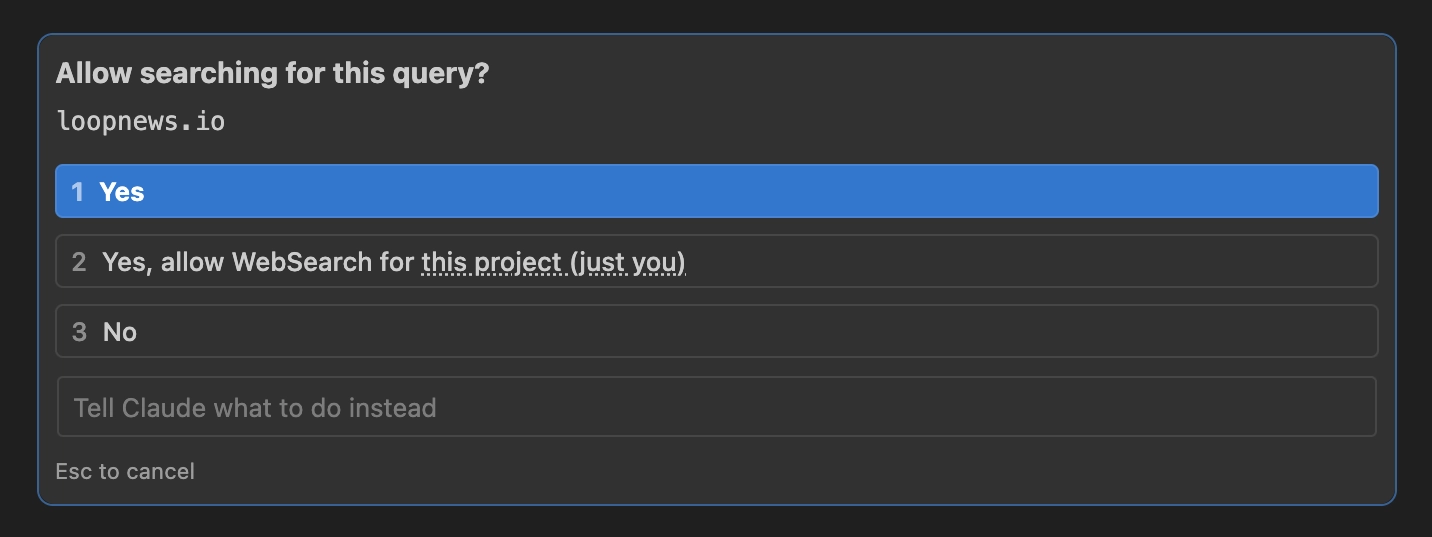This screenshot has height=537, width=1432.
Task: Click the dark background above the dialog
Action: click(x=716, y=15)
